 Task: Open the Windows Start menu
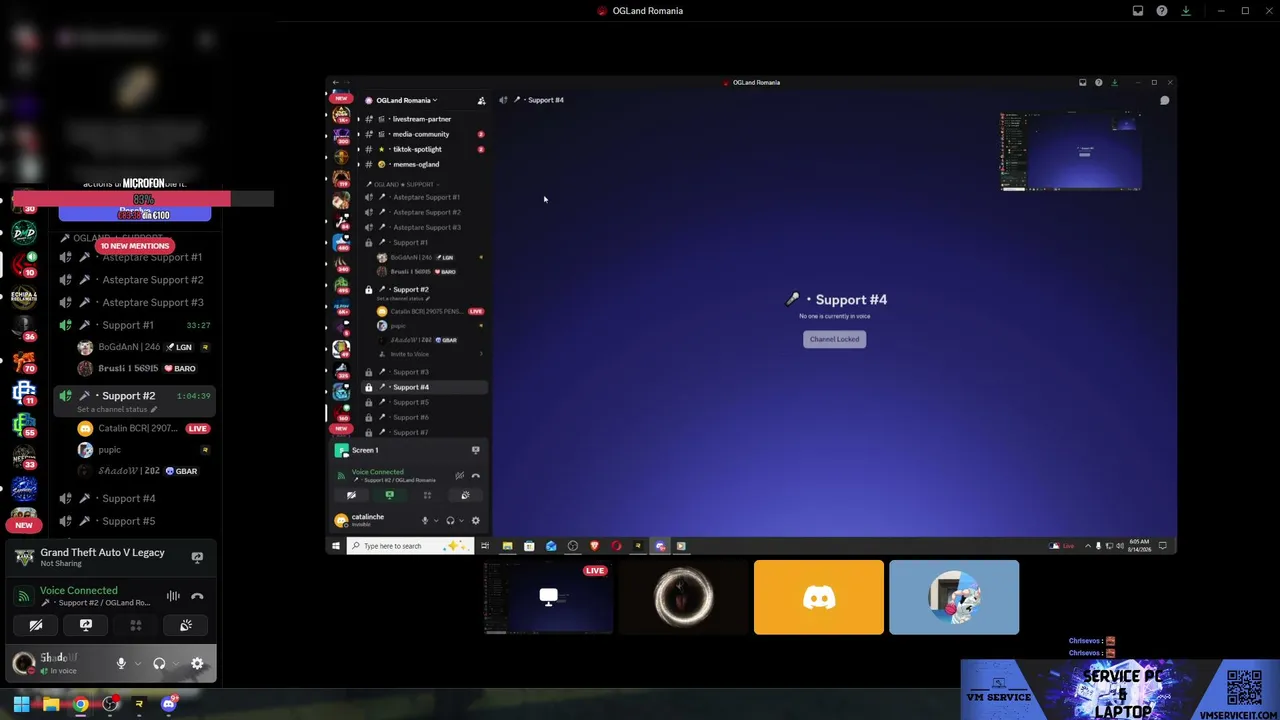[x=21, y=704]
